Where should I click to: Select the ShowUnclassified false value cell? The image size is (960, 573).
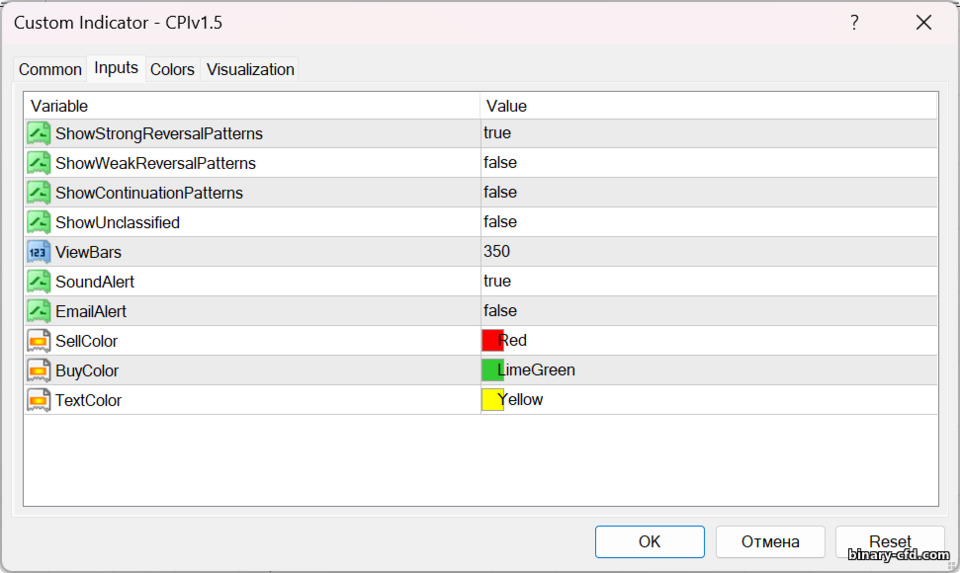709,222
